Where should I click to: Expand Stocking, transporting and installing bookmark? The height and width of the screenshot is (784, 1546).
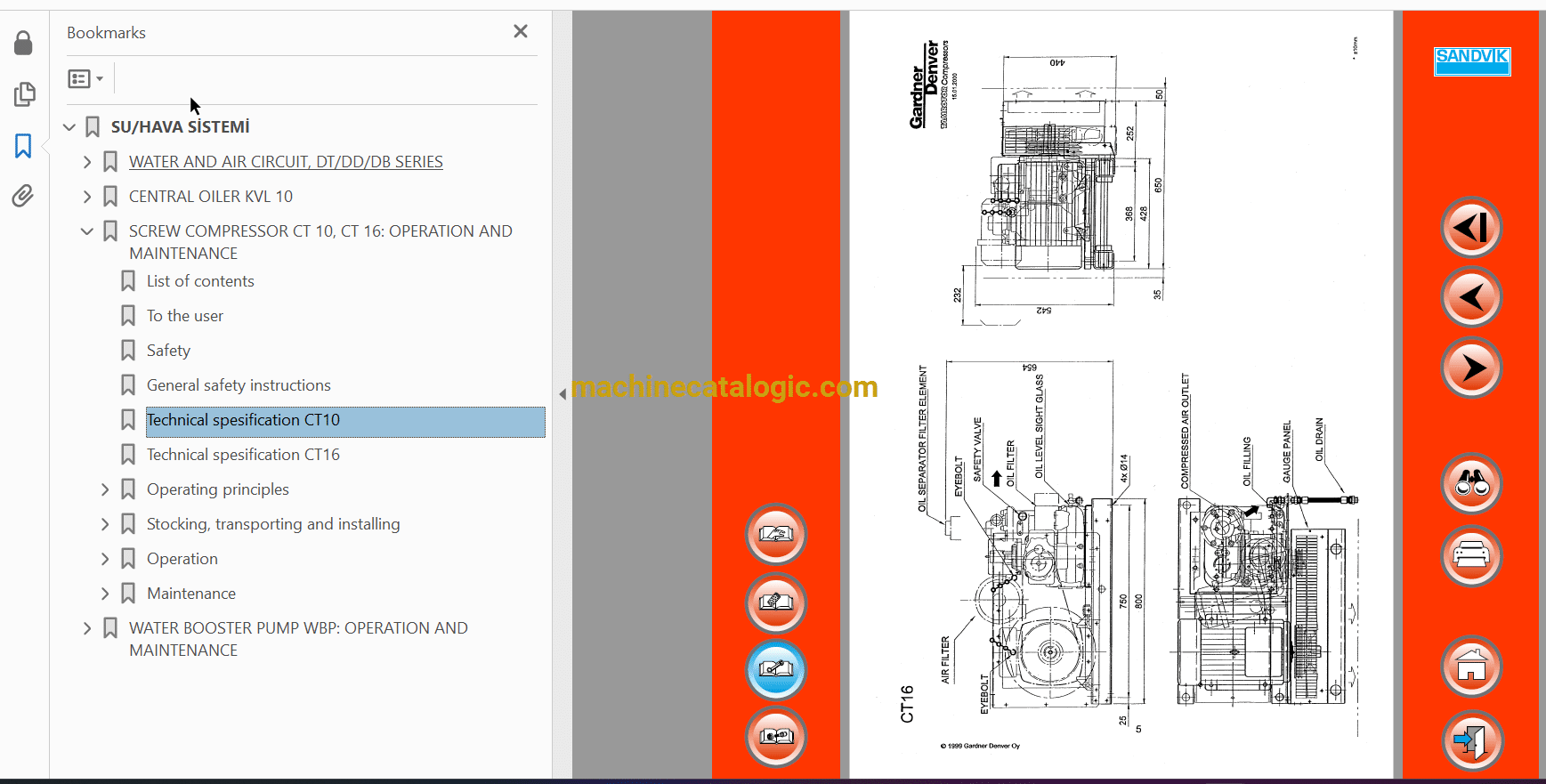click(x=105, y=524)
